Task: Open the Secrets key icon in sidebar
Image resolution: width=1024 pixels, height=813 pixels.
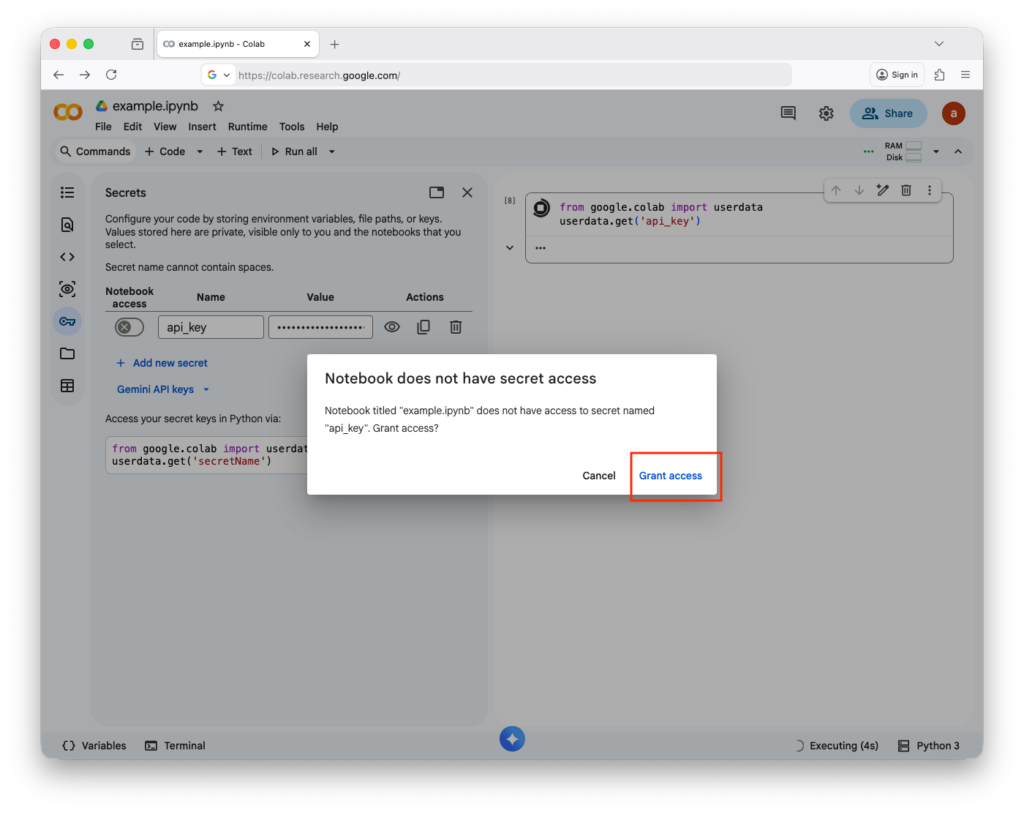Action: click(x=67, y=321)
